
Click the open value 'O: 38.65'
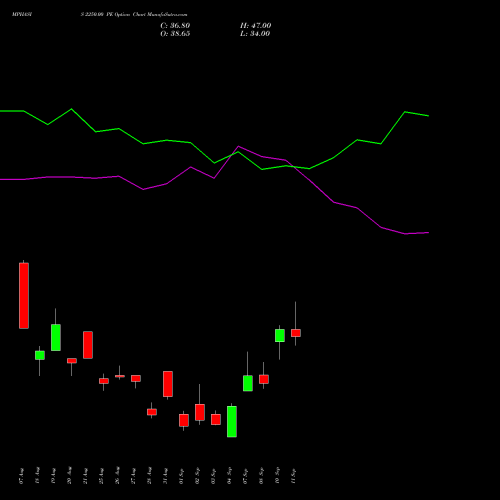175,34
